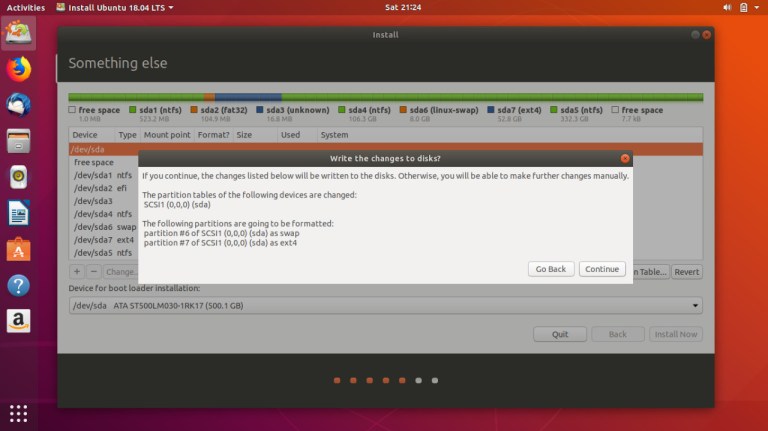Open Install Ubuntu 18.04 LTS app menu
Viewport: 768px width, 431px height.
[115, 7]
